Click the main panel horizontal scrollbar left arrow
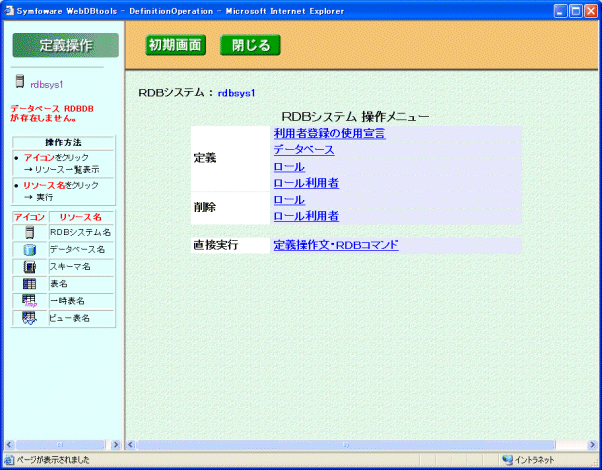This screenshot has width=602, height=470. click(x=131, y=443)
